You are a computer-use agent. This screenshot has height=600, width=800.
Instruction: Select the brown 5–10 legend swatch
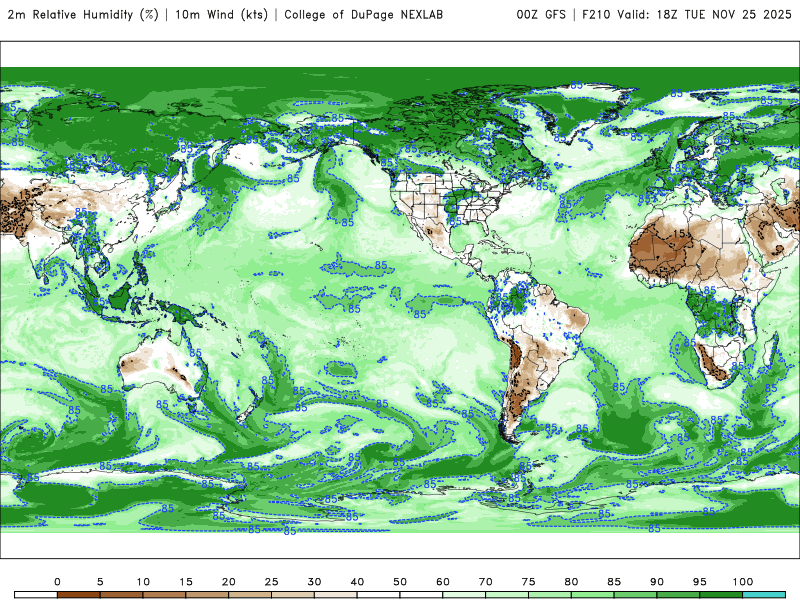coord(121,595)
